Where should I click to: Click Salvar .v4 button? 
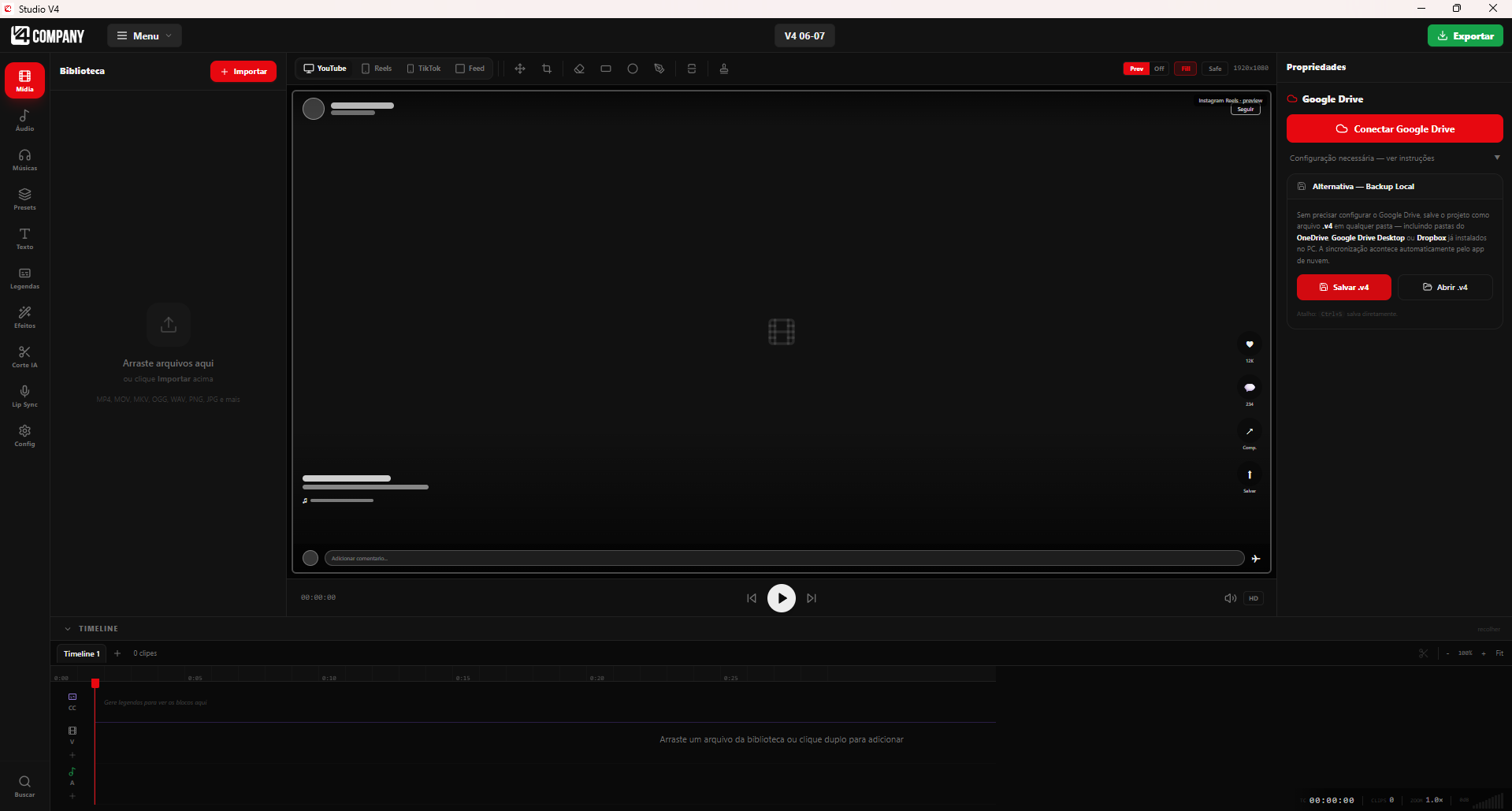point(1343,287)
